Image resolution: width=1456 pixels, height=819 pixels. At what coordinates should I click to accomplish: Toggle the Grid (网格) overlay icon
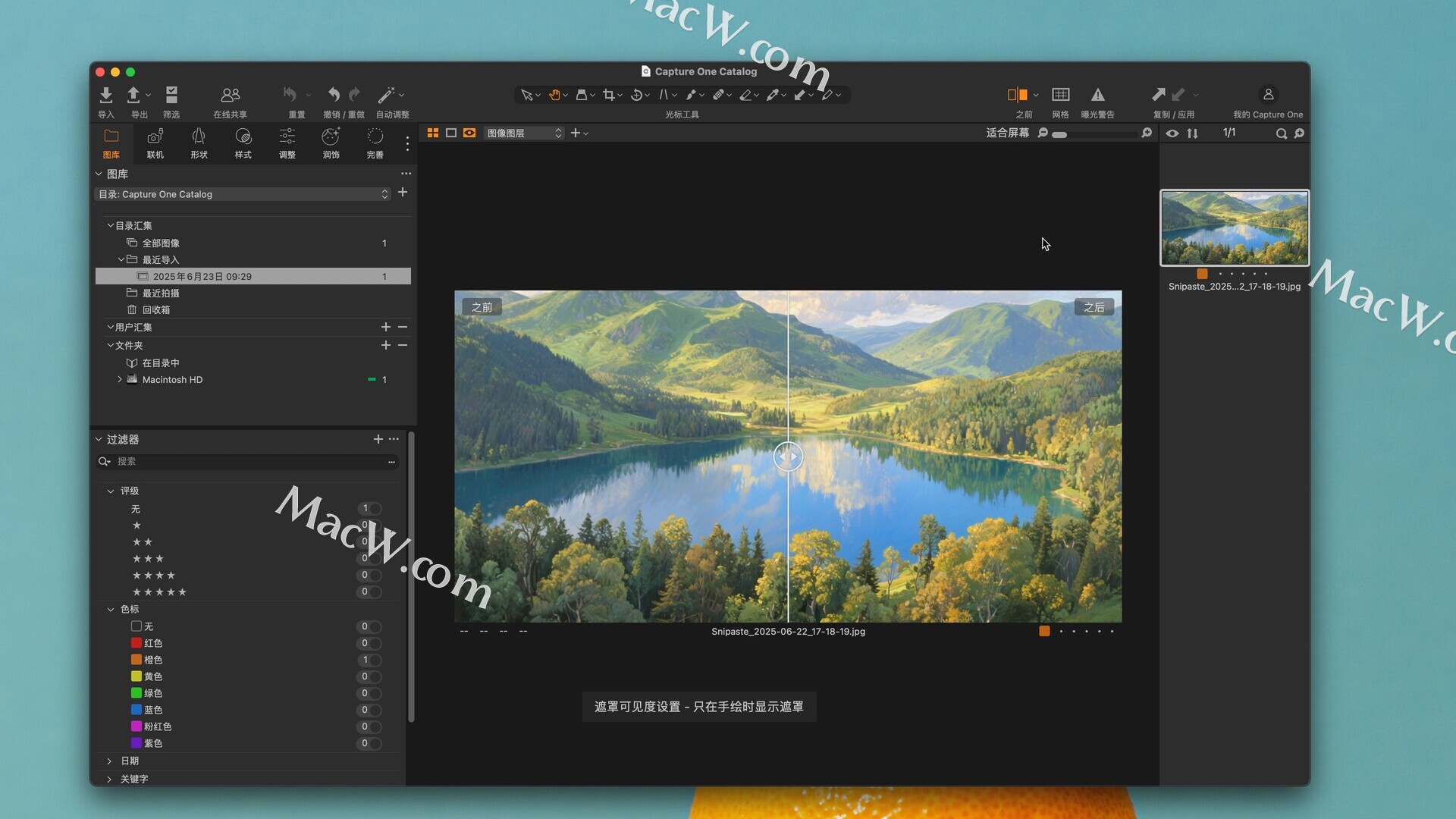point(1061,95)
